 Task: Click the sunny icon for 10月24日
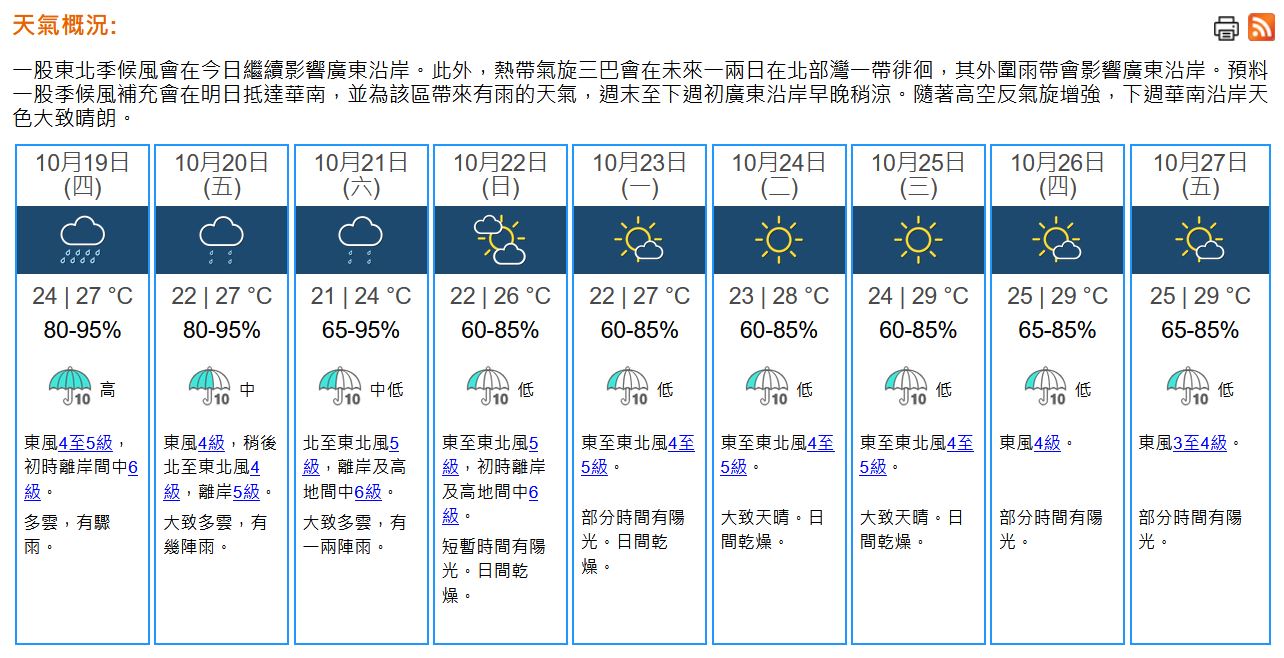(779, 240)
